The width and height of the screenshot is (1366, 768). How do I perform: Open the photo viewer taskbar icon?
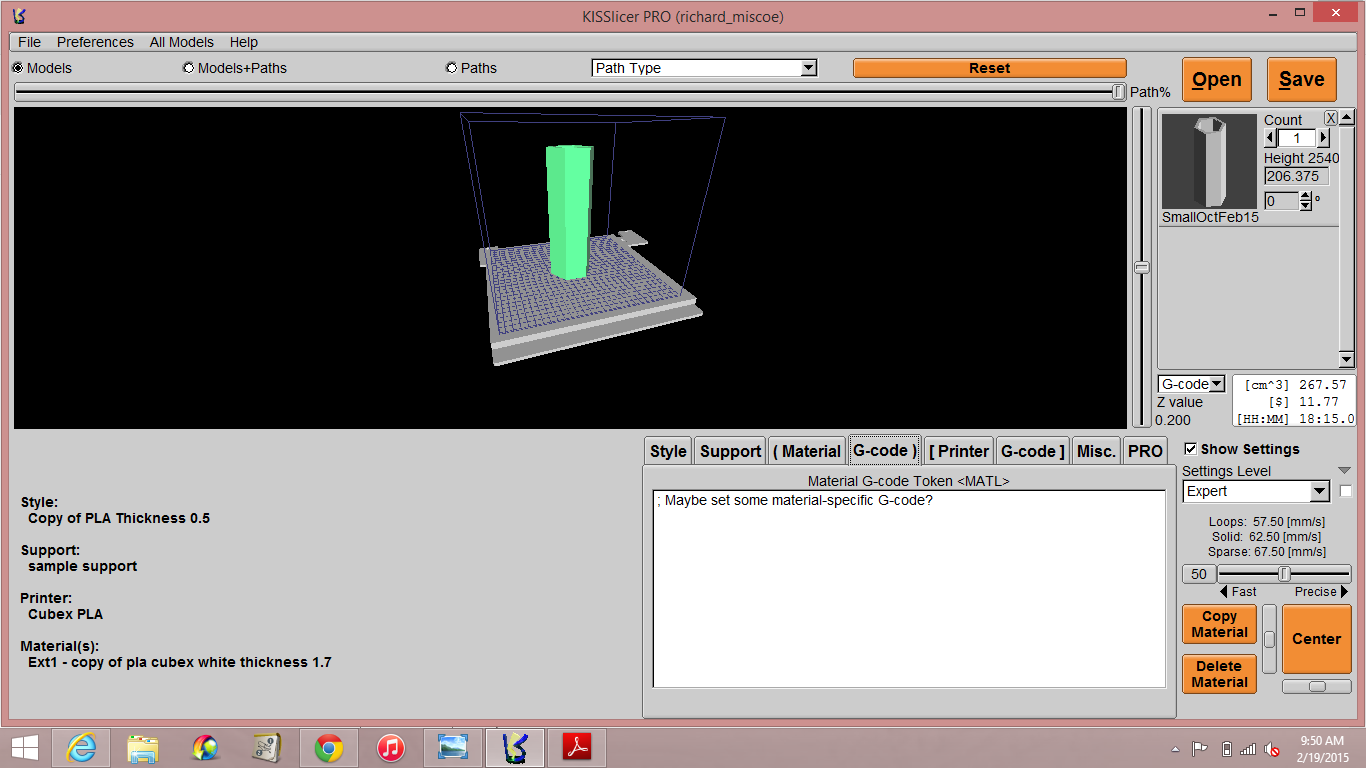pos(453,747)
